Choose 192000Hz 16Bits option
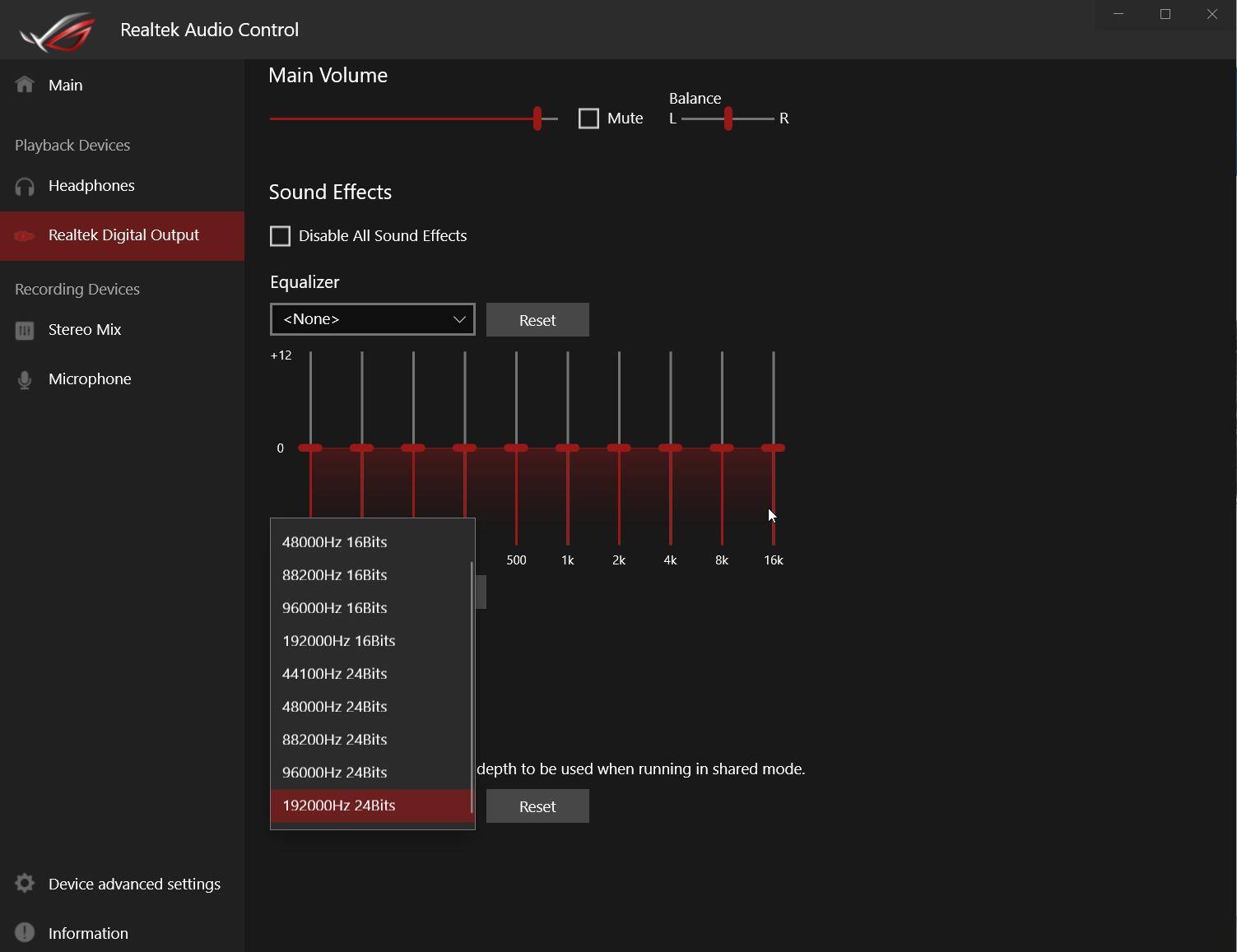The image size is (1237, 952). [339, 641]
